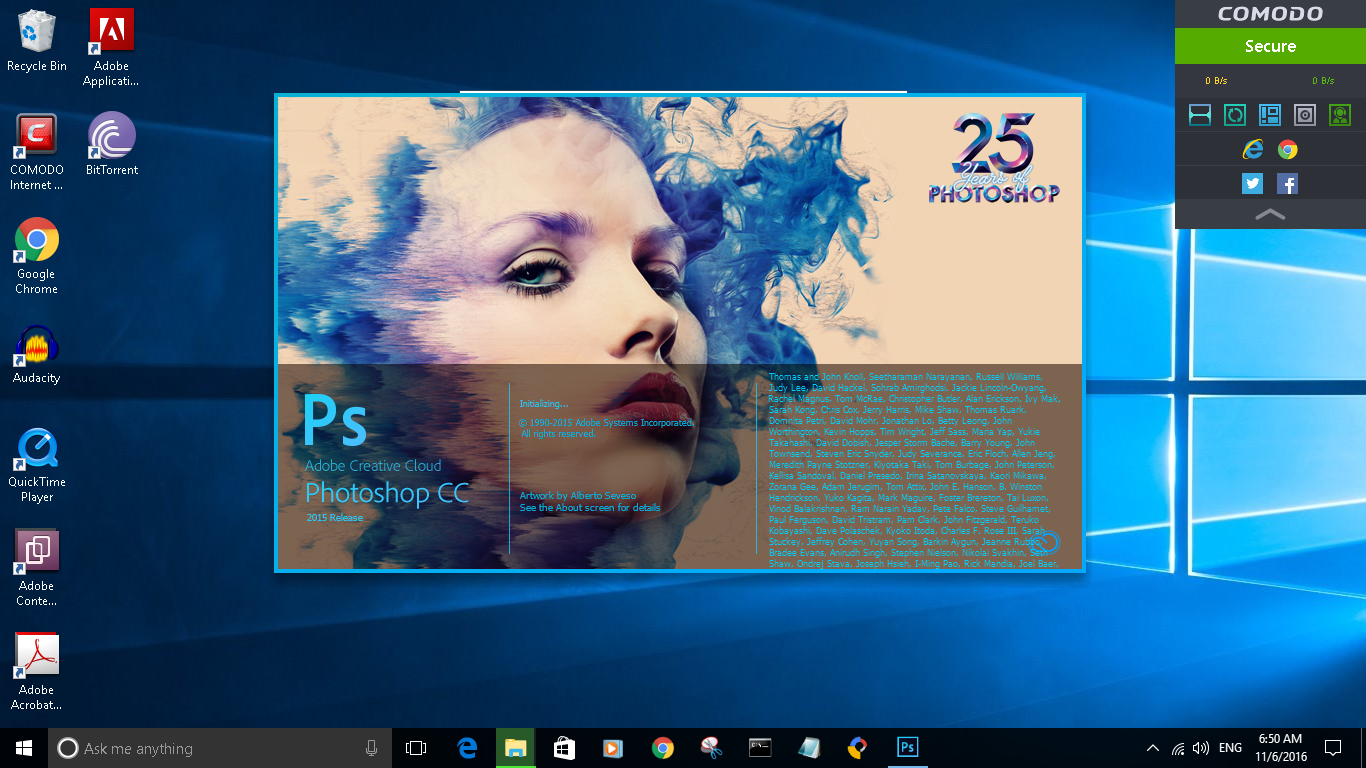Open Microsoft Edge from the taskbar
The height and width of the screenshot is (768, 1366).
click(x=467, y=748)
